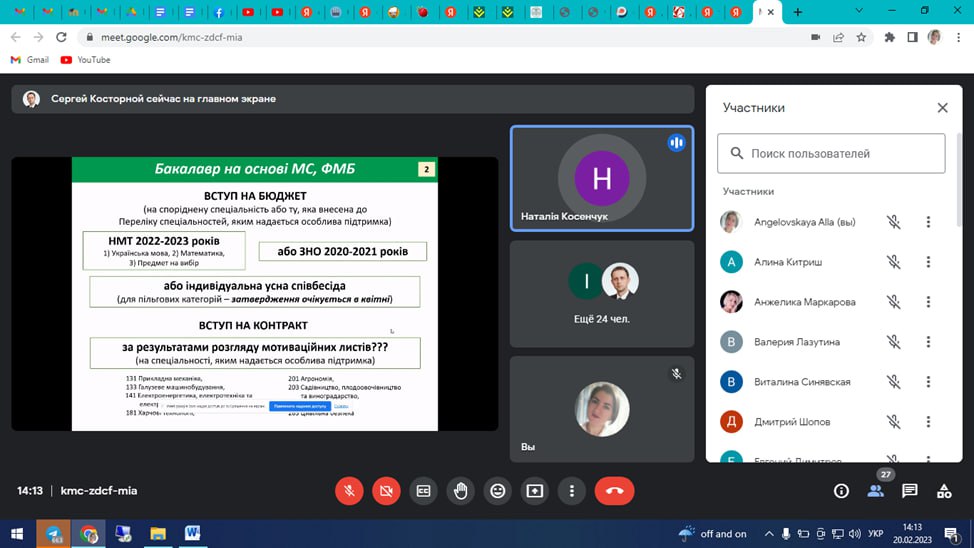974x548 pixels.
Task: Open Word from taskbar
Action: pos(192,534)
